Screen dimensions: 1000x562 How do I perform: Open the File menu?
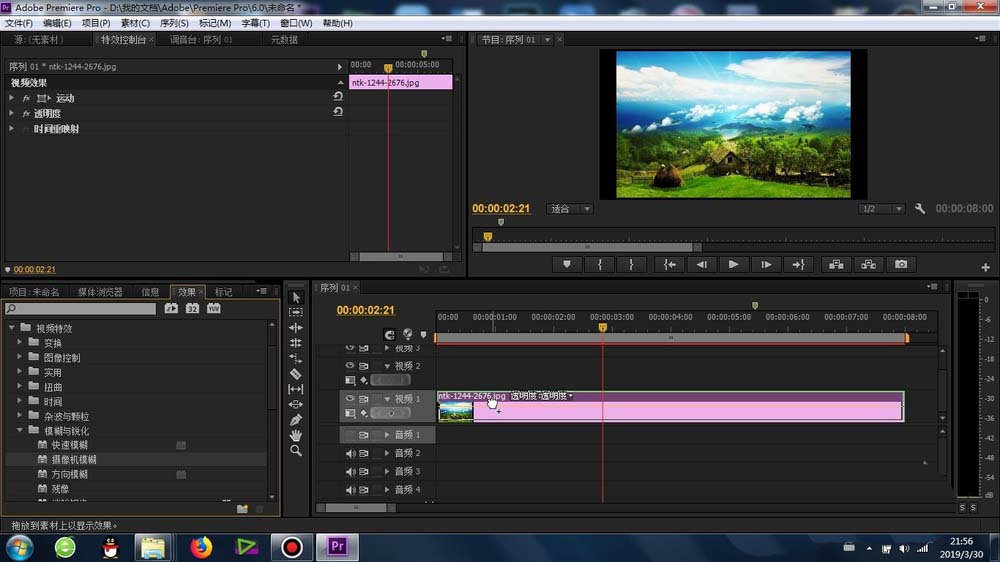[18, 23]
